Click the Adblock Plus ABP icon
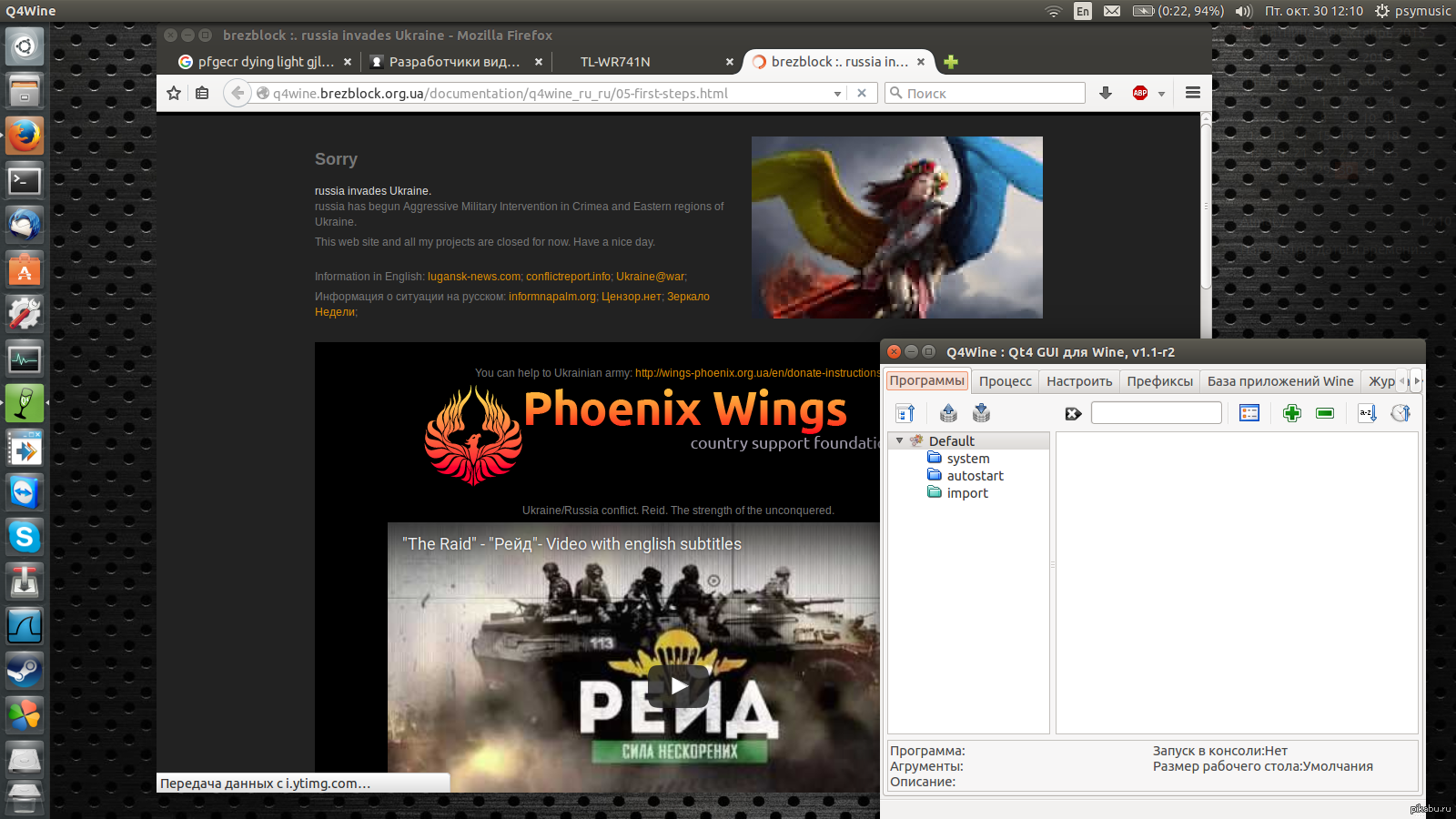The image size is (1456, 819). tap(1140, 93)
